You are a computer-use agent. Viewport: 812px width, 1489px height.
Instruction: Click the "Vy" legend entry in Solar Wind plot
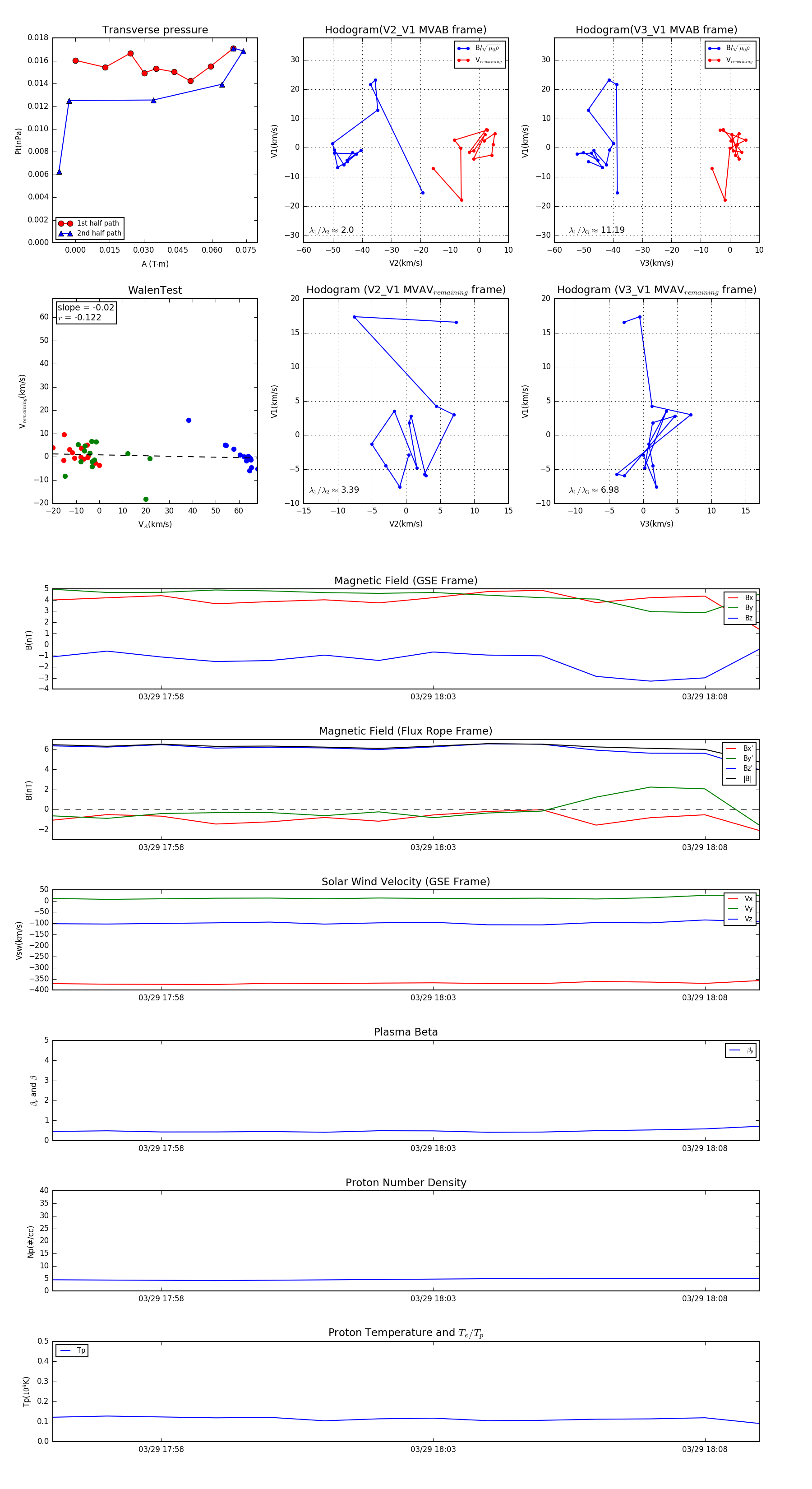[x=740, y=909]
